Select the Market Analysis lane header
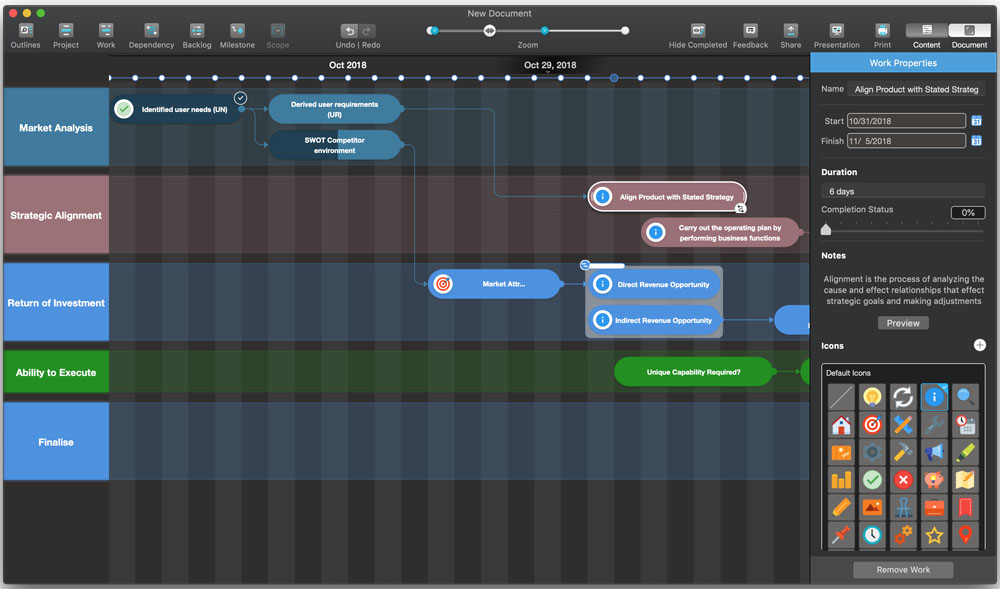Image resolution: width=1000 pixels, height=589 pixels. point(56,127)
